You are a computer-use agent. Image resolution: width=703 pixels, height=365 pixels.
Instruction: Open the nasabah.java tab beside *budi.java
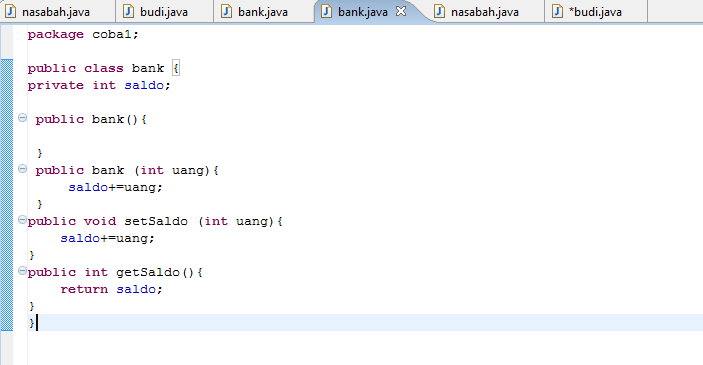pyautogui.click(x=485, y=12)
